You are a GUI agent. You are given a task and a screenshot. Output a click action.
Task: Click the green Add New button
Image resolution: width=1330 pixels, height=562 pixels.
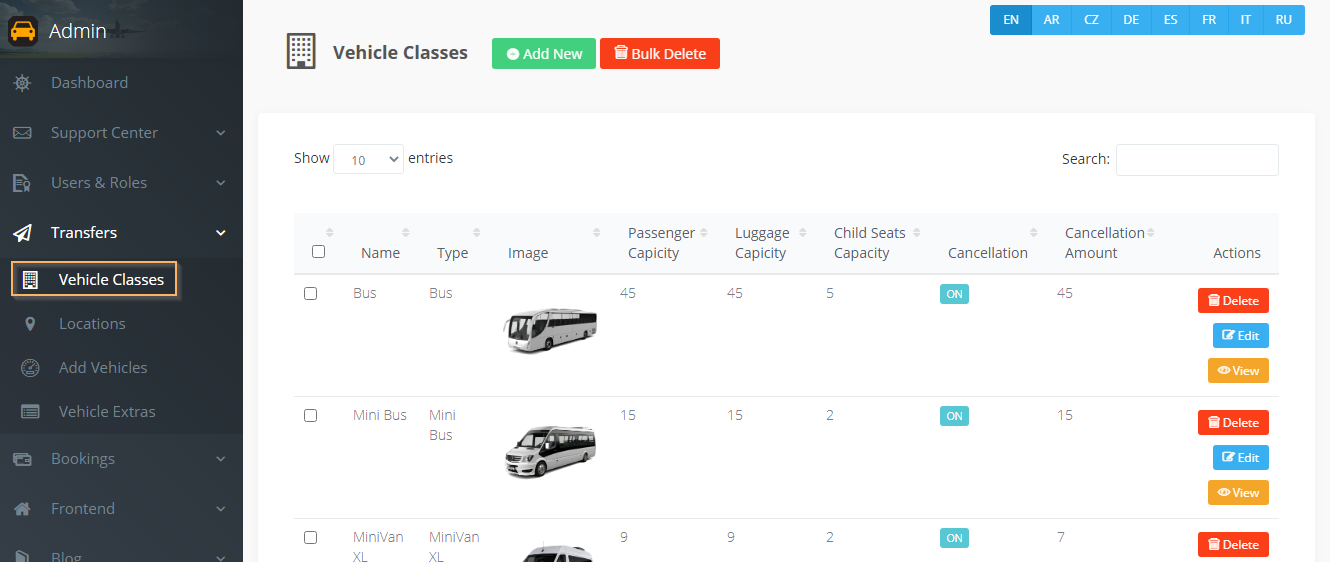tap(543, 54)
